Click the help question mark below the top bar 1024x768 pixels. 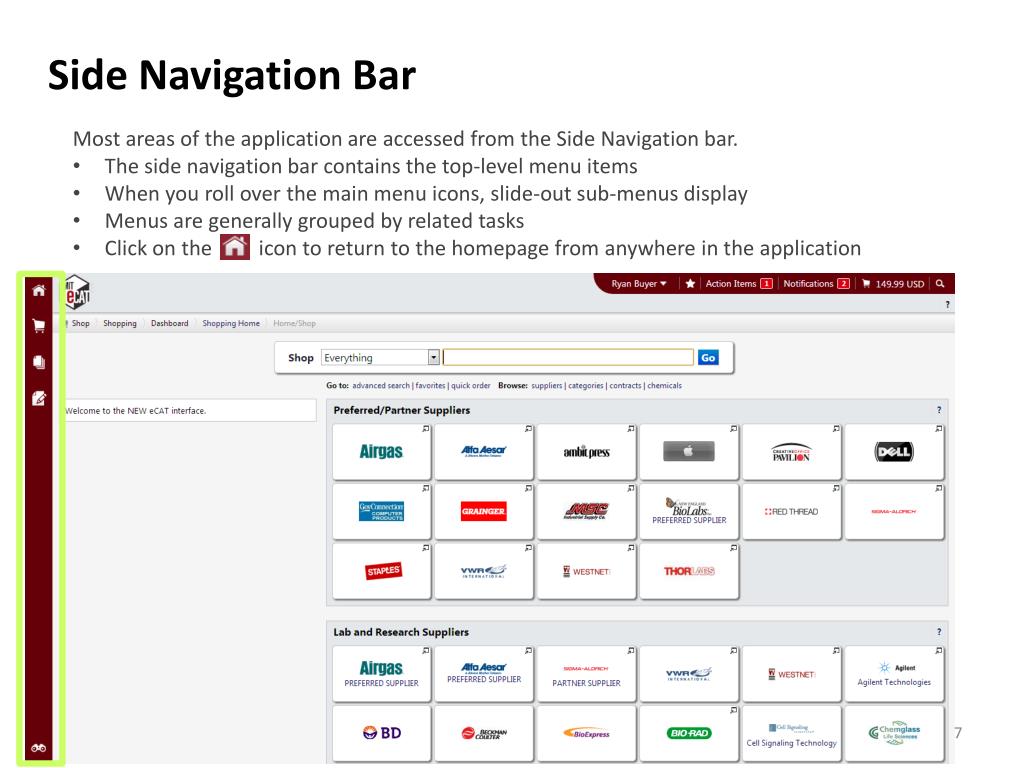pos(947,304)
